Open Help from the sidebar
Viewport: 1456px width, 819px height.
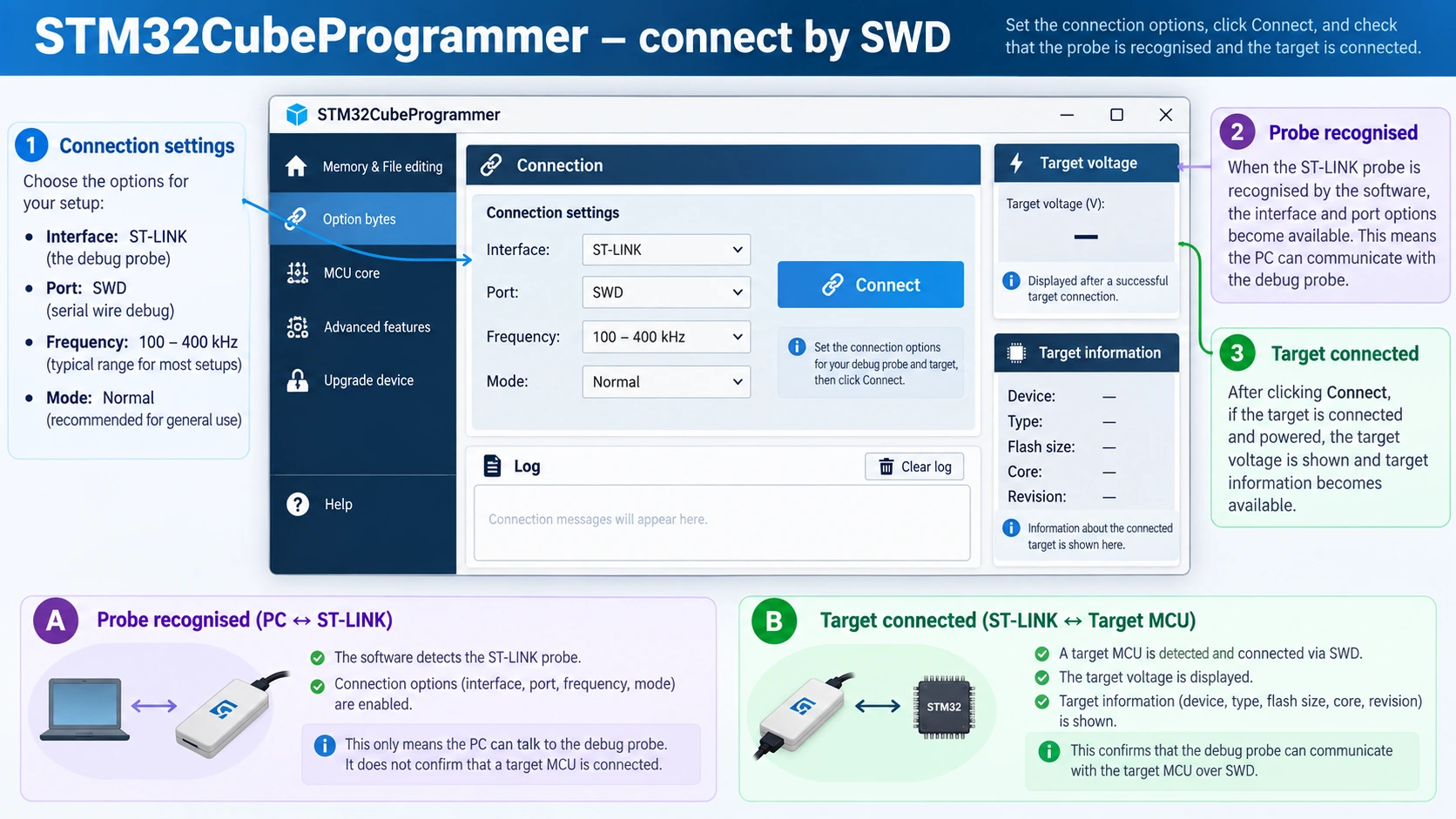[x=363, y=504]
